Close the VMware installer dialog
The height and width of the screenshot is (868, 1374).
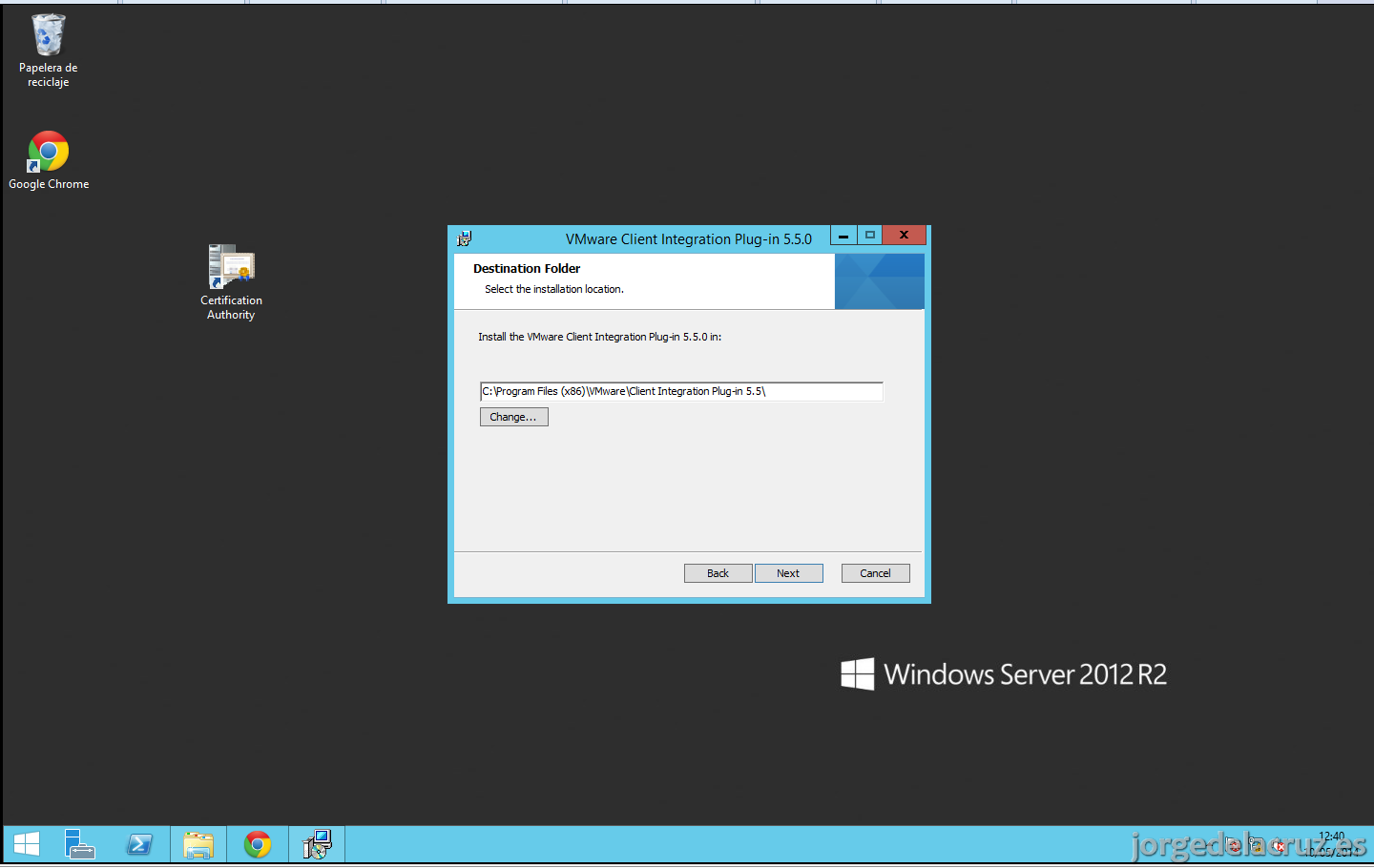tap(905, 236)
